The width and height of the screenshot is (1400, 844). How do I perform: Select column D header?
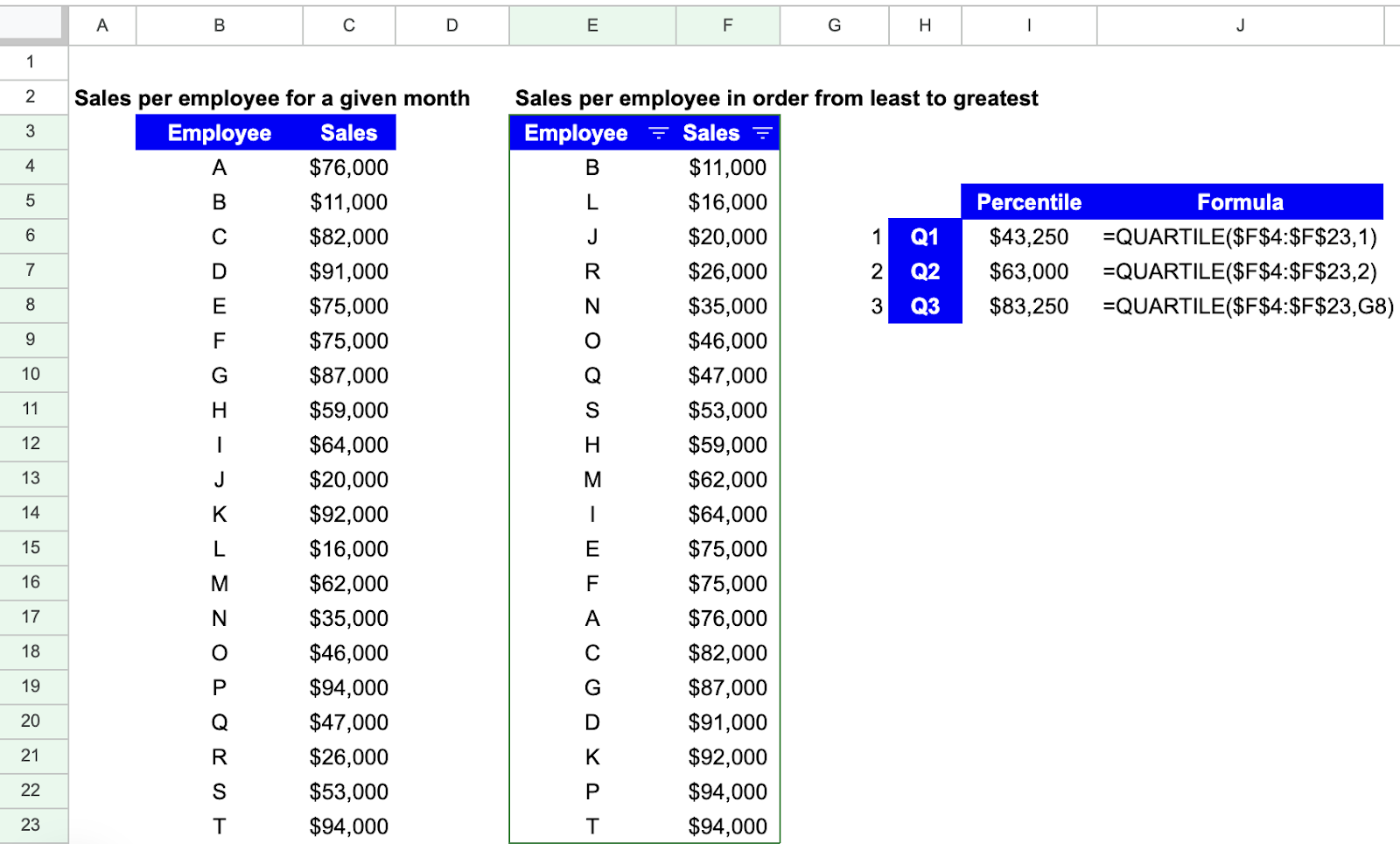click(x=452, y=25)
